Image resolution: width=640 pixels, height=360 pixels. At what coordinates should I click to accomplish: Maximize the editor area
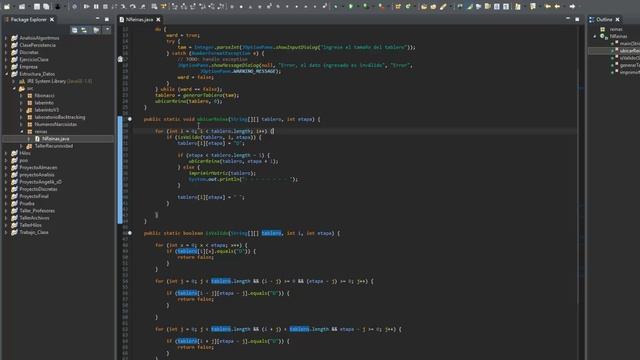pyautogui.click(x=577, y=19)
